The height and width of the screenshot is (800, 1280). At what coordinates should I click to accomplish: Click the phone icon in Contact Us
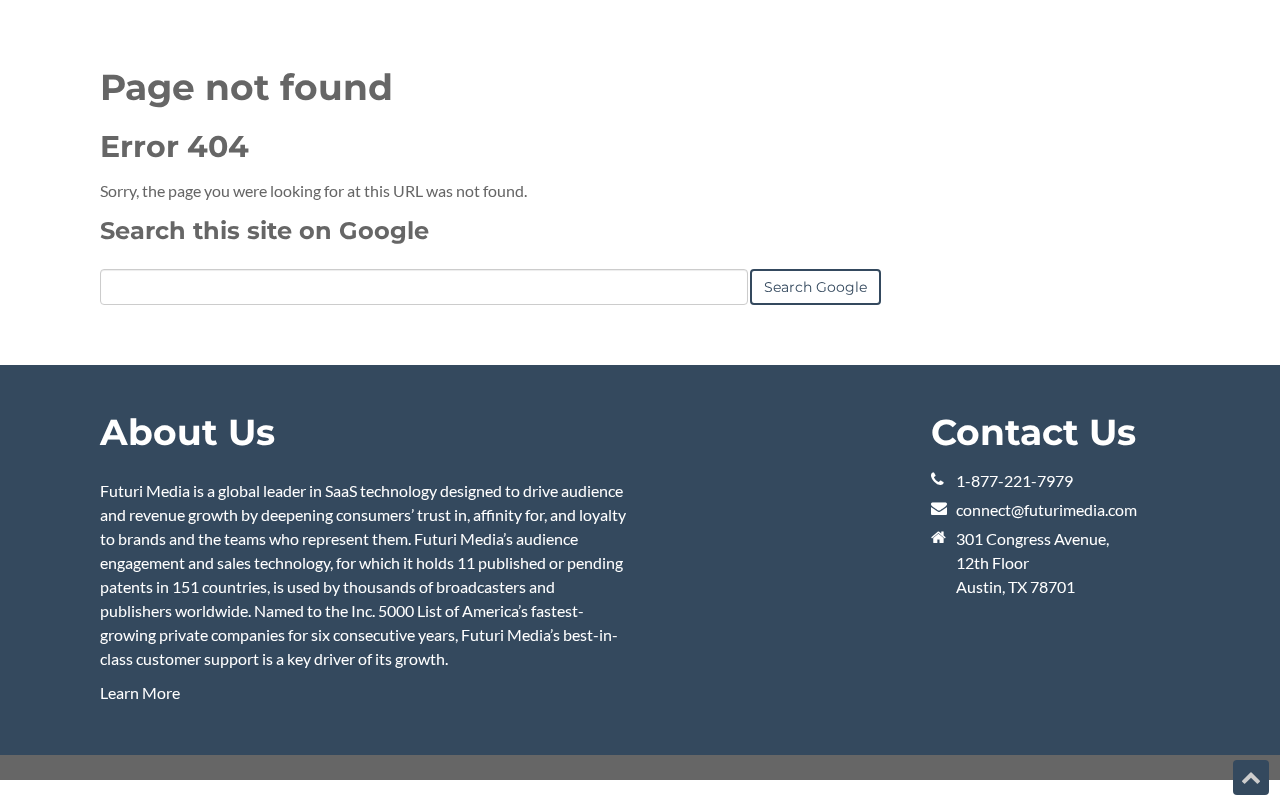coord(937,480)
